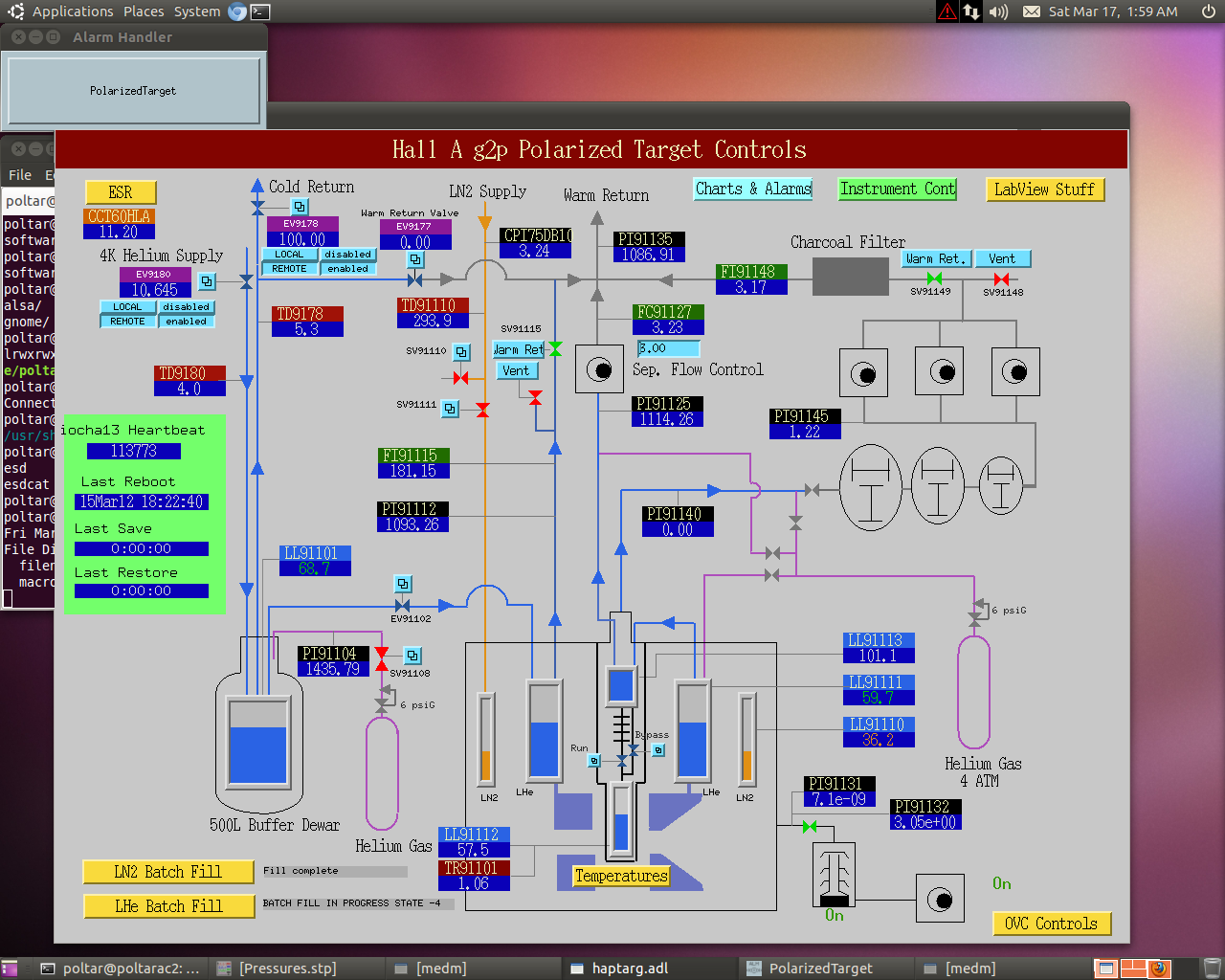Screen dimensions: 1225x980
Task: Open Run valve popup icon
Action: (594, 761)
